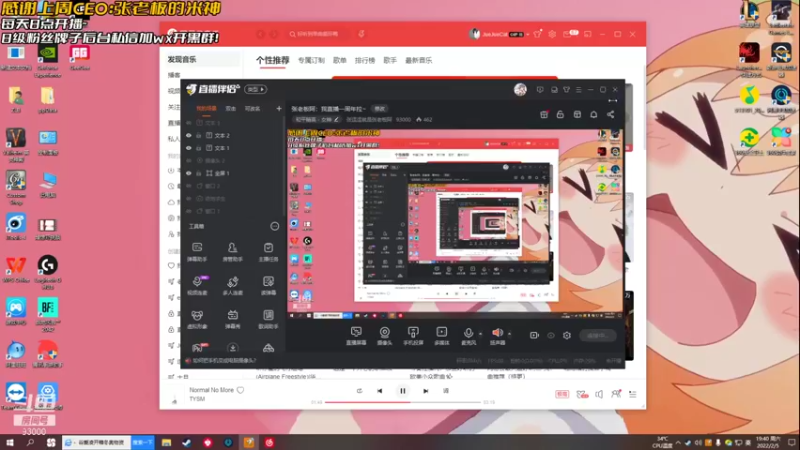
Task: Add a 摄像头 camera source
Action: pos(384,336)
